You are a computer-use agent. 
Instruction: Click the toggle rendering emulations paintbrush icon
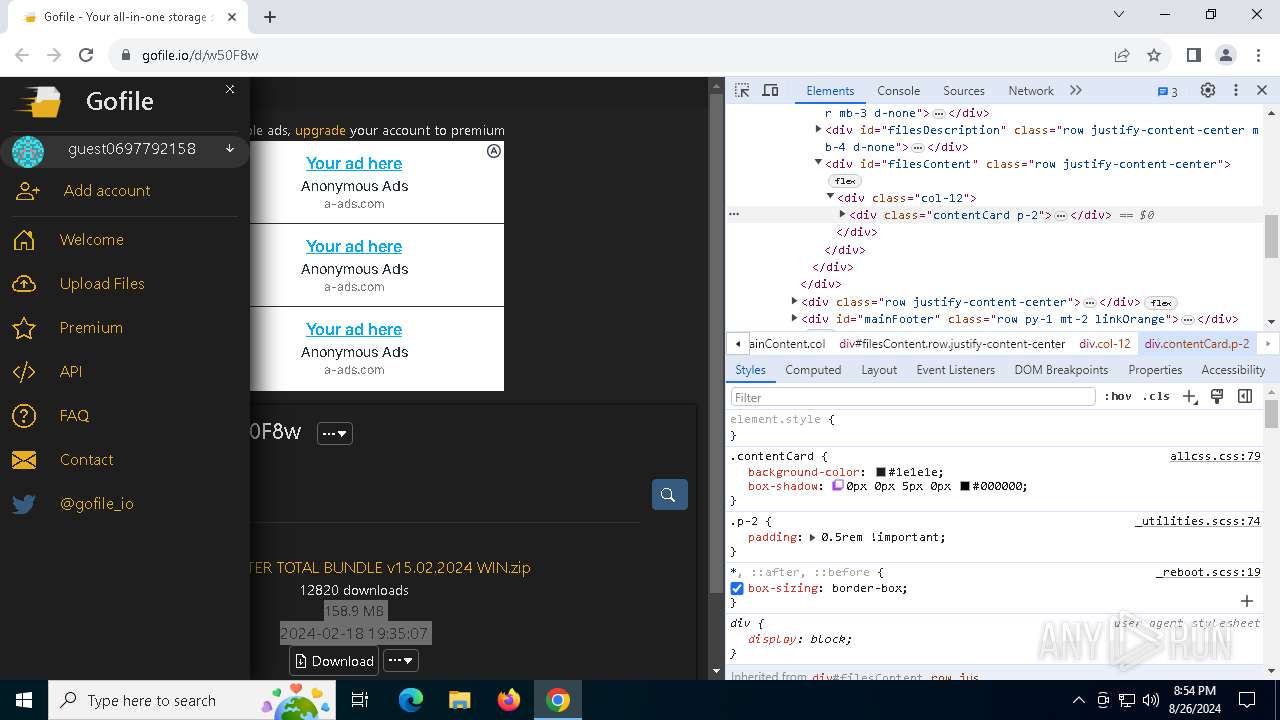(x=1217, y=397)
